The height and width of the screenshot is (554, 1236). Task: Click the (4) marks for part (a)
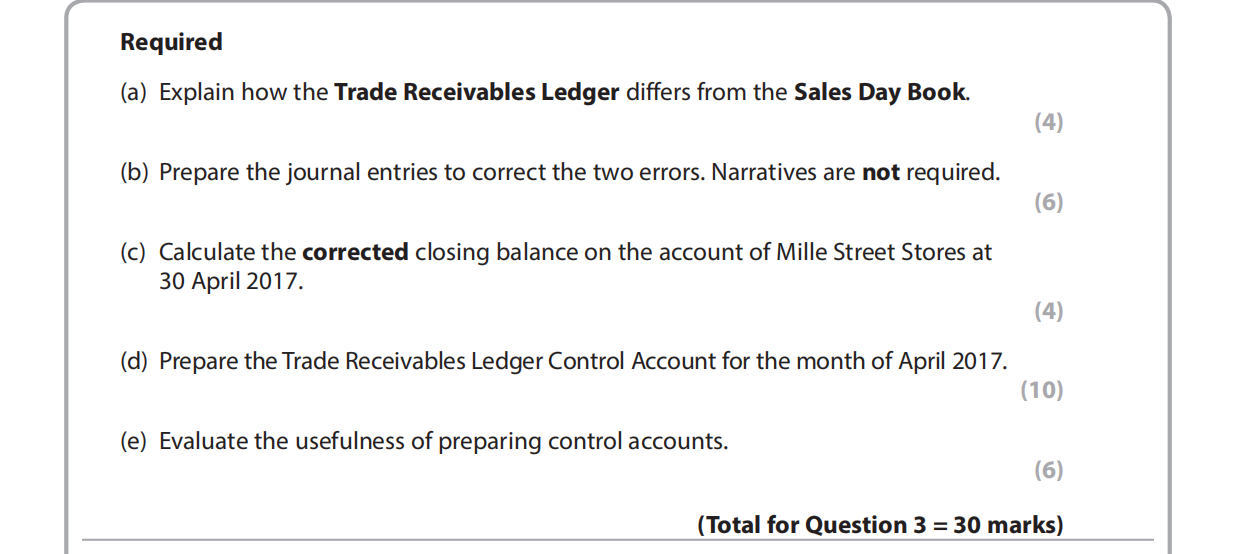[1048, 123]
